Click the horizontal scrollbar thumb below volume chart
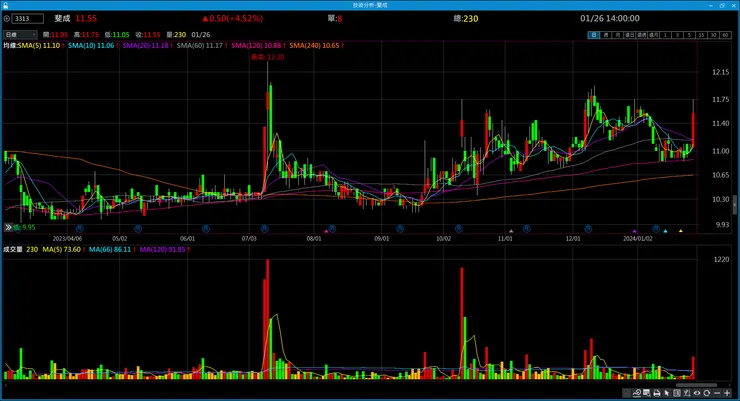740x401 pixels. [697, 385]
